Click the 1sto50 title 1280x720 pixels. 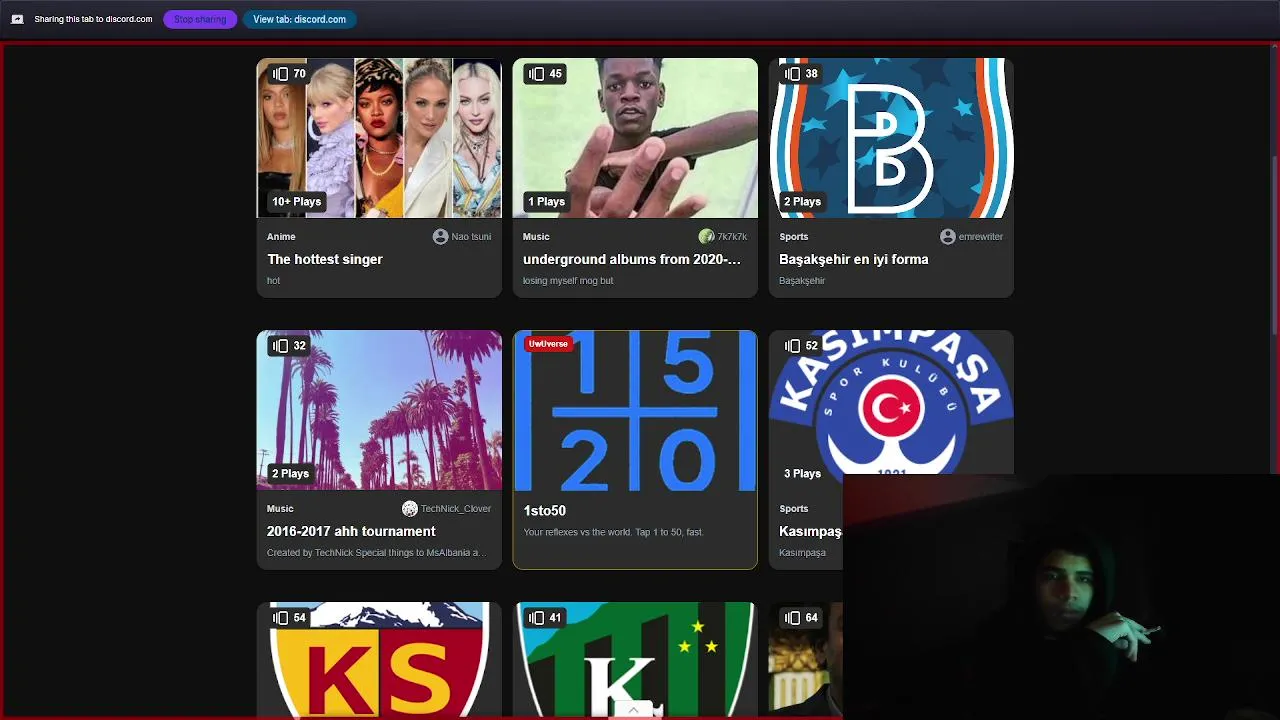tap(545, 510)
